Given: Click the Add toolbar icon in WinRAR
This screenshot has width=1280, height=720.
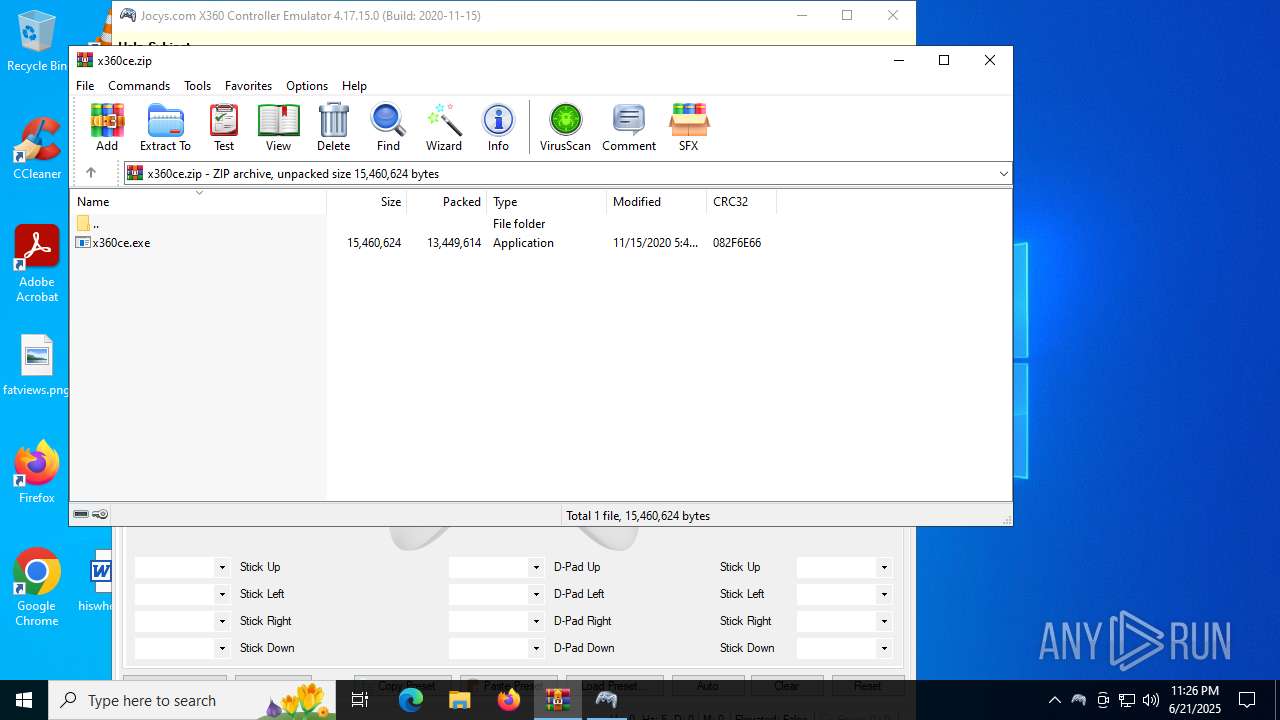Looking at the screenshot, I should (107, 127).
